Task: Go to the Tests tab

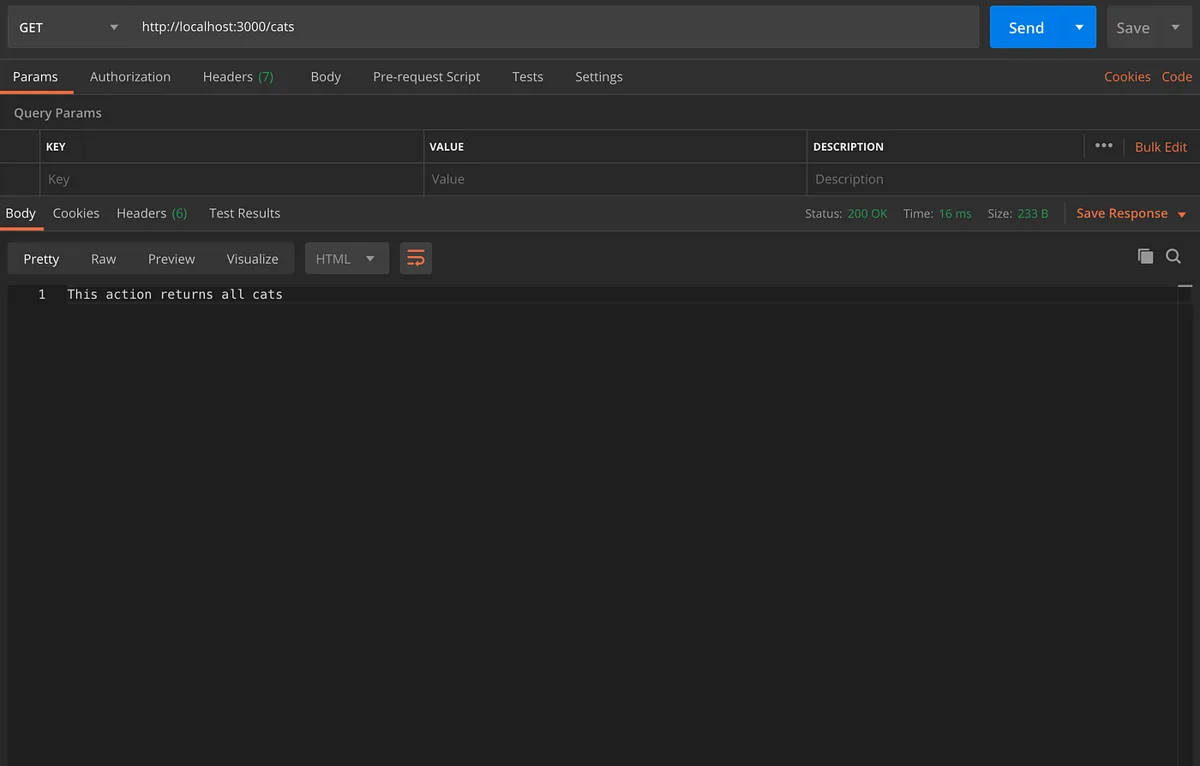Action: [x=528, y=77]
